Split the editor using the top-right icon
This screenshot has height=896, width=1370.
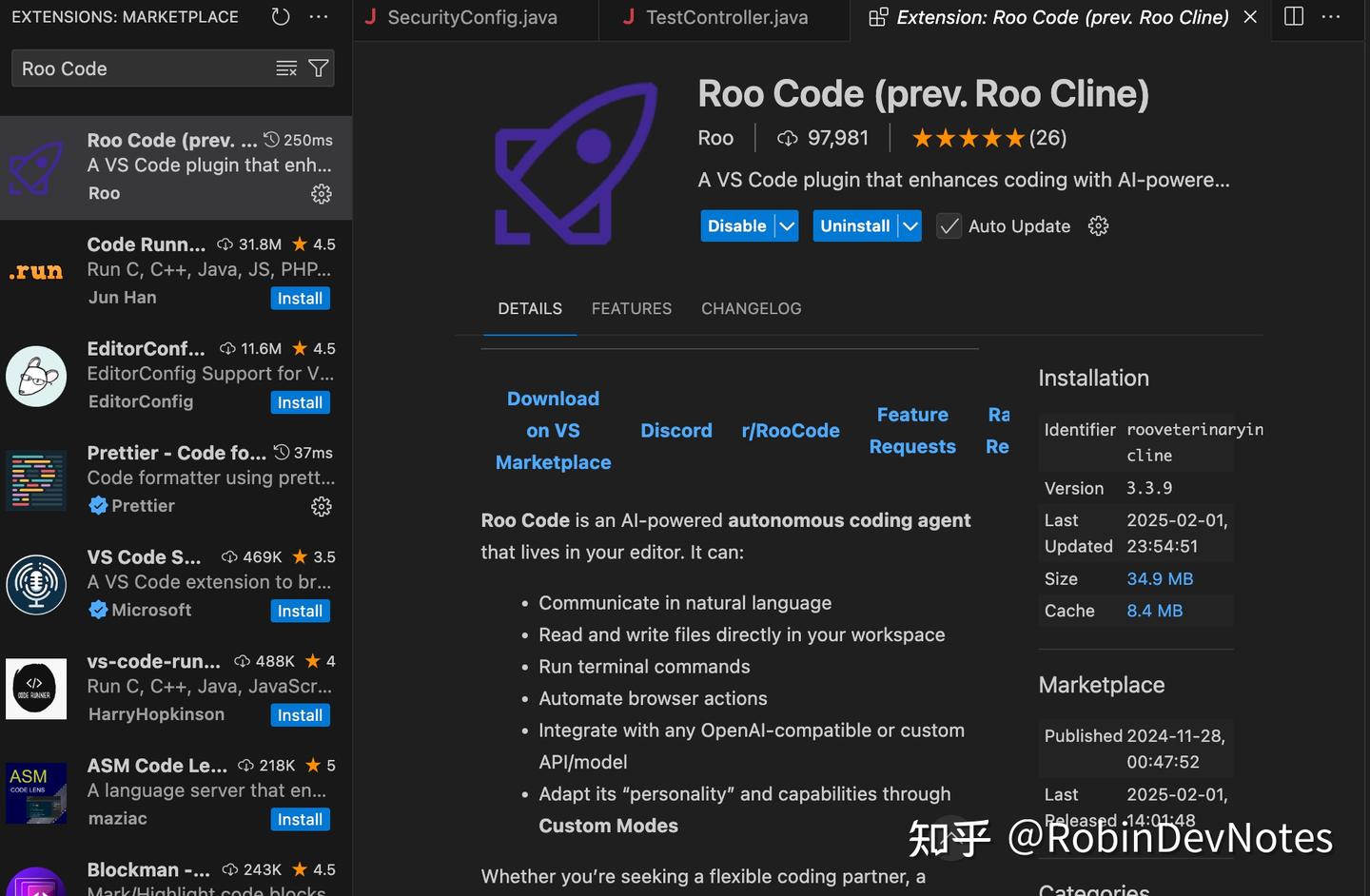click(x=1294, y=16)
